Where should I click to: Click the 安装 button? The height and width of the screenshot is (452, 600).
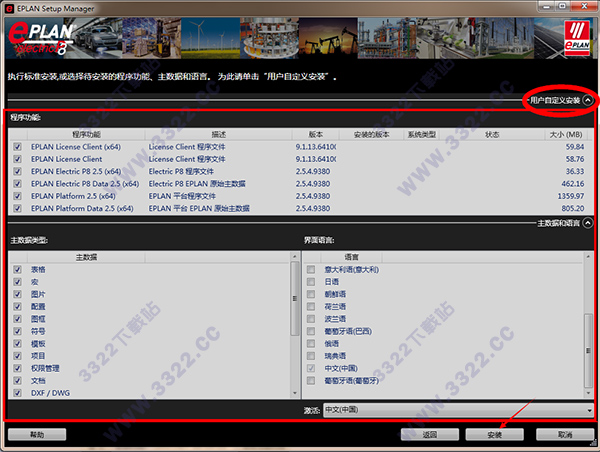[494, 434]
